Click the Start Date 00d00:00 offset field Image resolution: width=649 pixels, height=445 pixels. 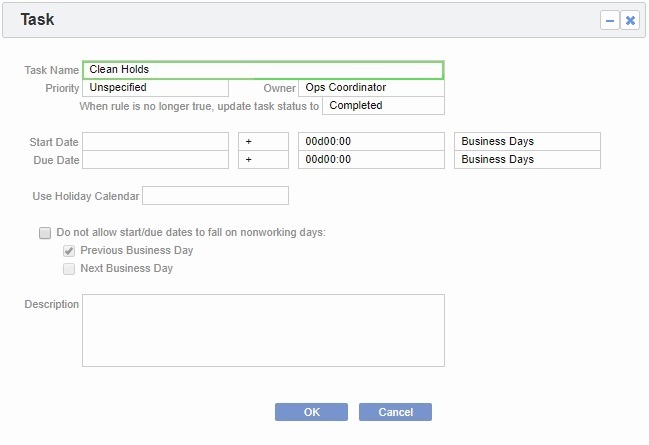[x=371, y=142]
